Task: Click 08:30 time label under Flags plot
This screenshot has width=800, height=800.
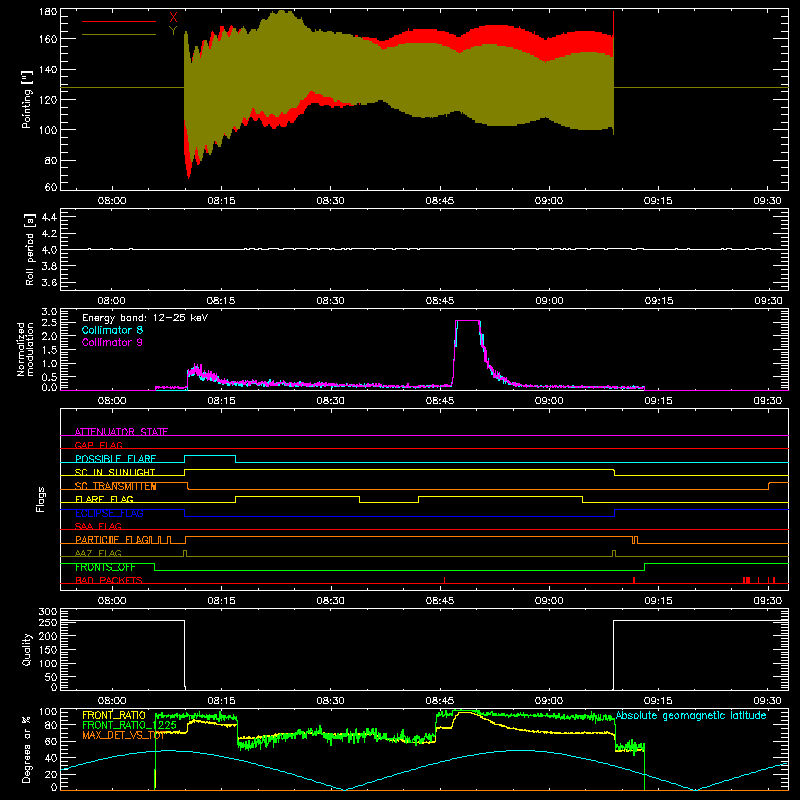Action: click(330, 601)
